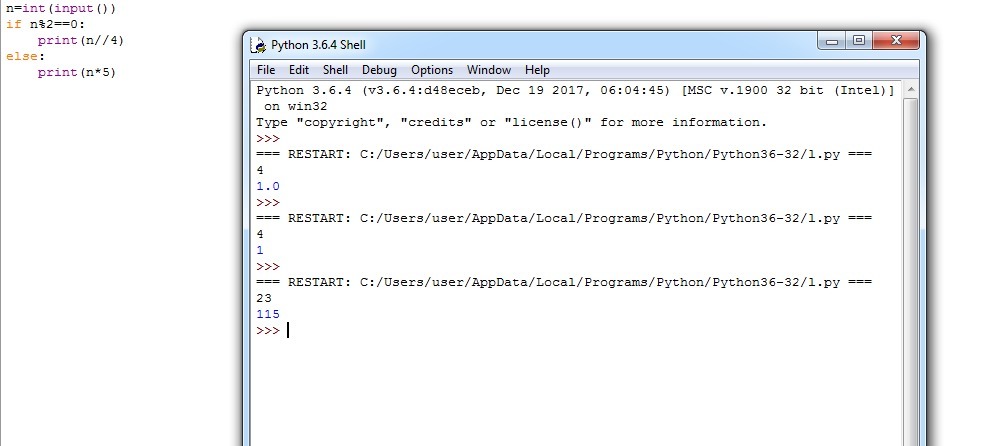Minimize the Python 3.6.4 Shell window

(832, 42)
